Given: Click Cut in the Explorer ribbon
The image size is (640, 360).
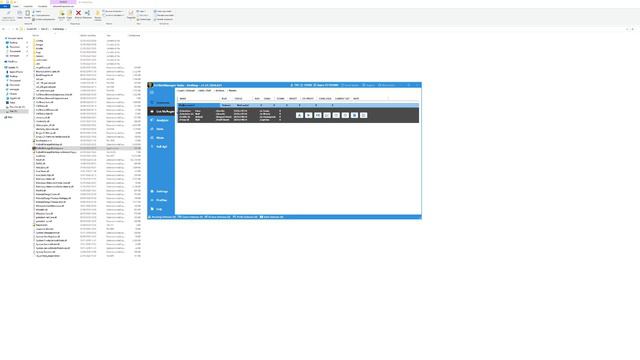Looking at the screenshot, I should click(x=37, y=11).
